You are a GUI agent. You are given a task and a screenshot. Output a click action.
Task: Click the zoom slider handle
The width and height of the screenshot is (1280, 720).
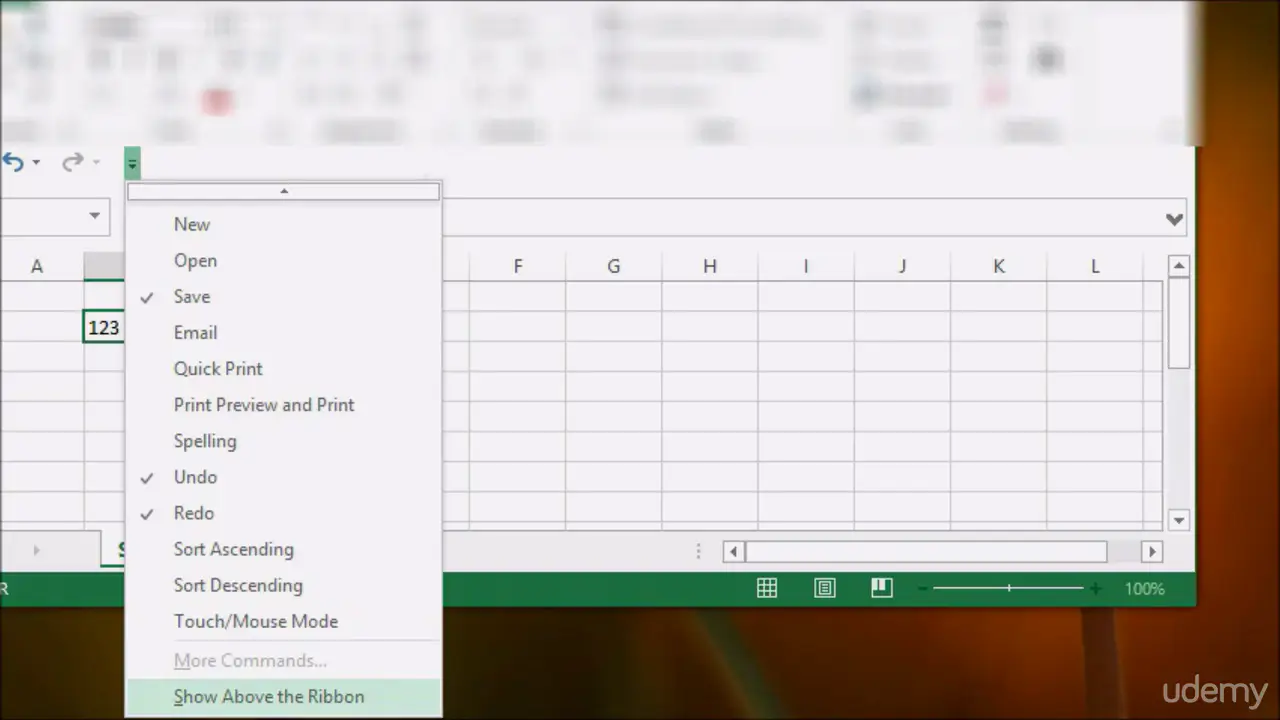(x=1009, y=589)
